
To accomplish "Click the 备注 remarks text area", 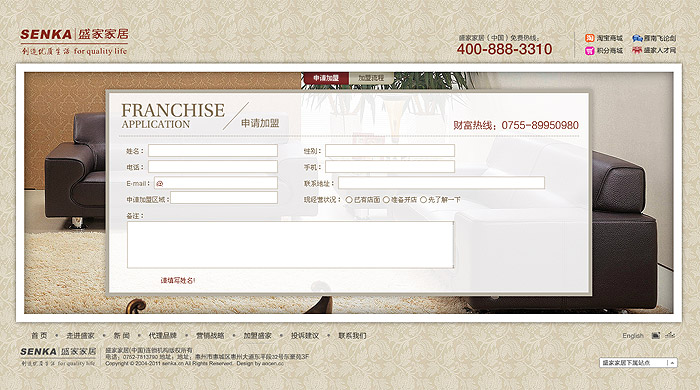I will click(290, 245).
